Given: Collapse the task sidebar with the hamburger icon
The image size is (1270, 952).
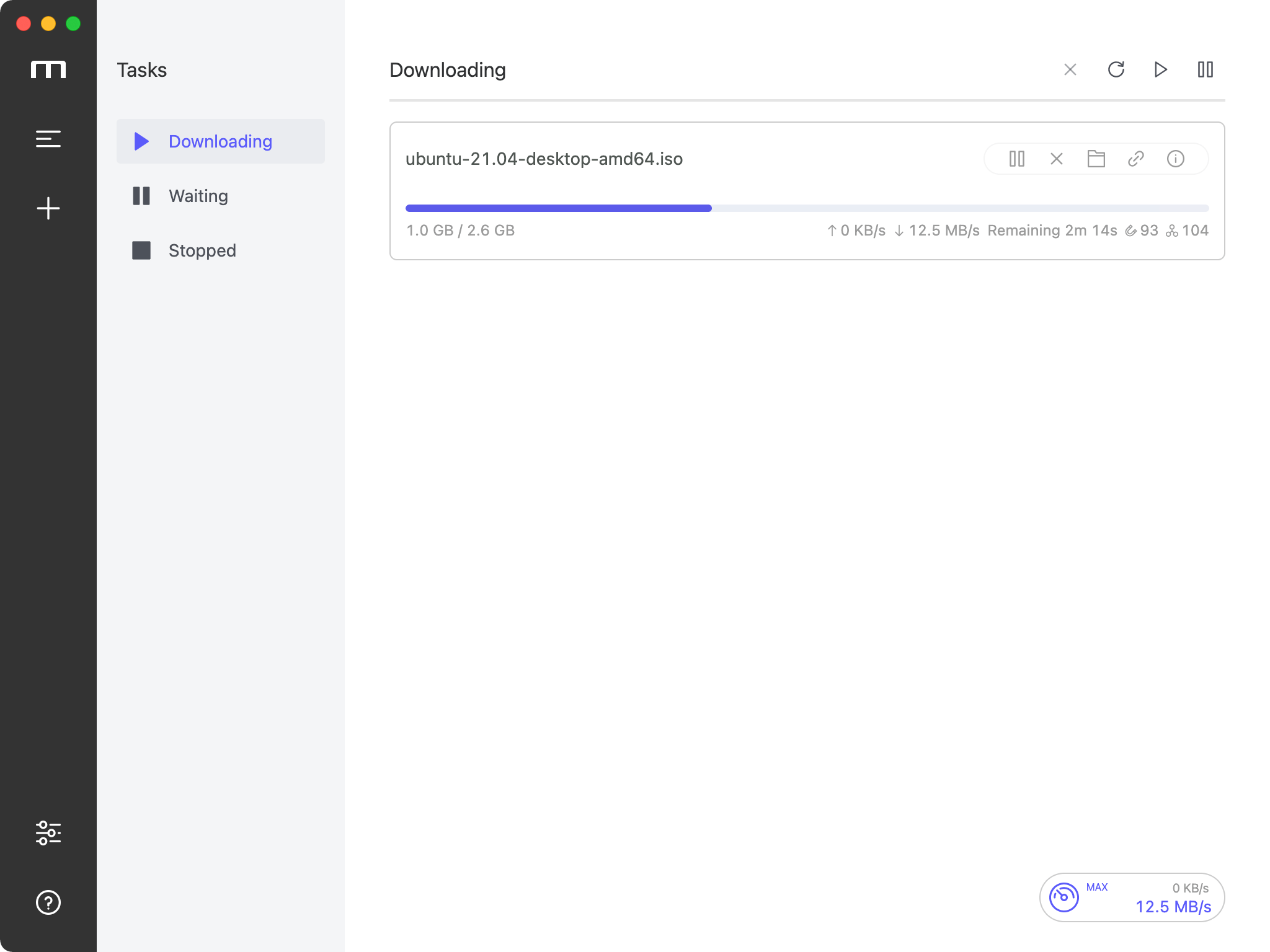Looking at the screenshot, I should pyautogui.click(x=48, y=139).
